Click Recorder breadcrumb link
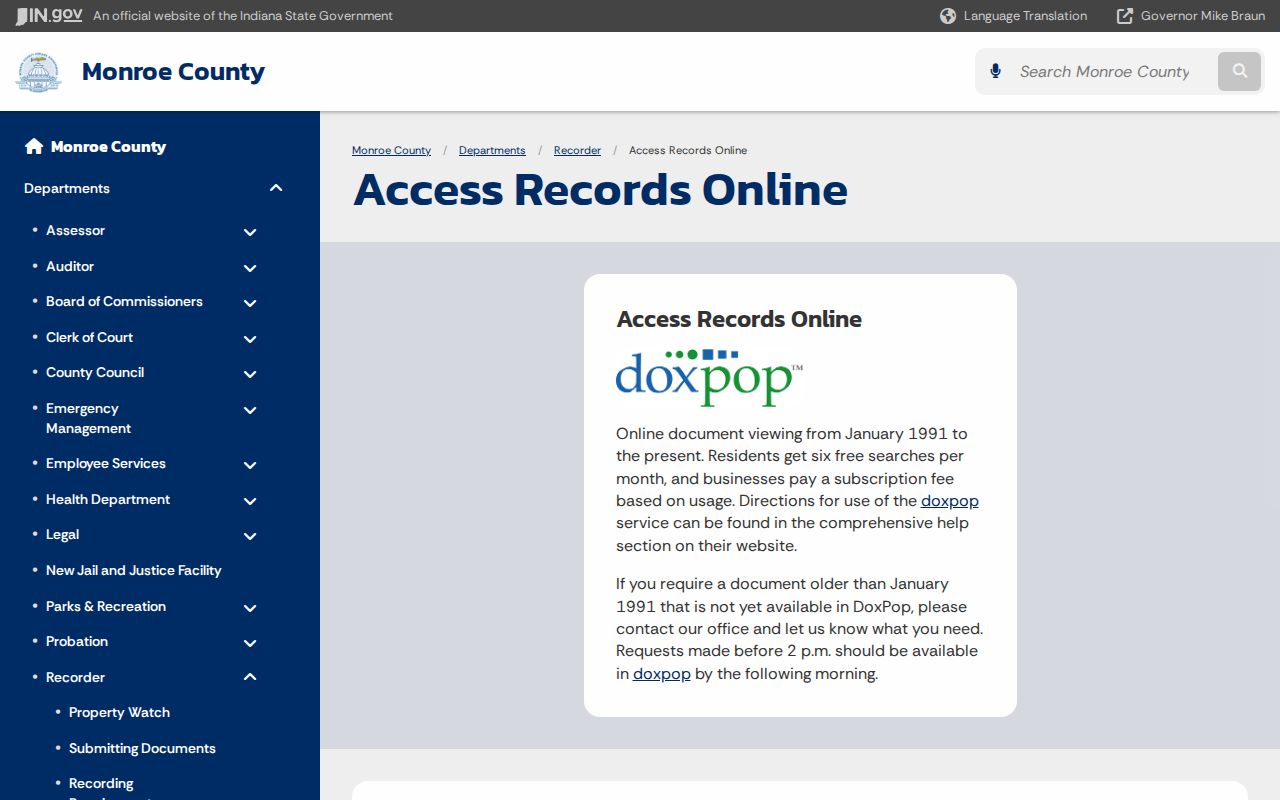 577,150
